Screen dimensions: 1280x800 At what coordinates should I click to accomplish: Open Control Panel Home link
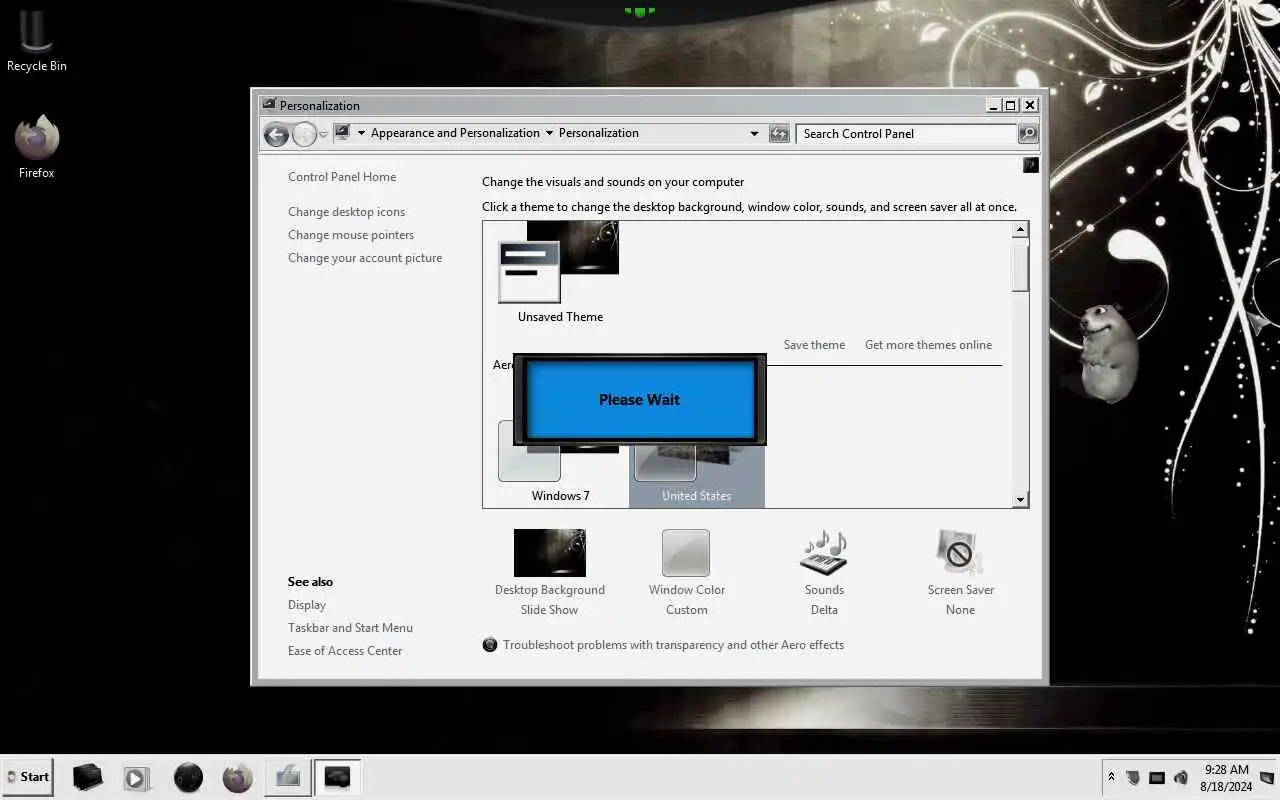(x=342, y=177)
